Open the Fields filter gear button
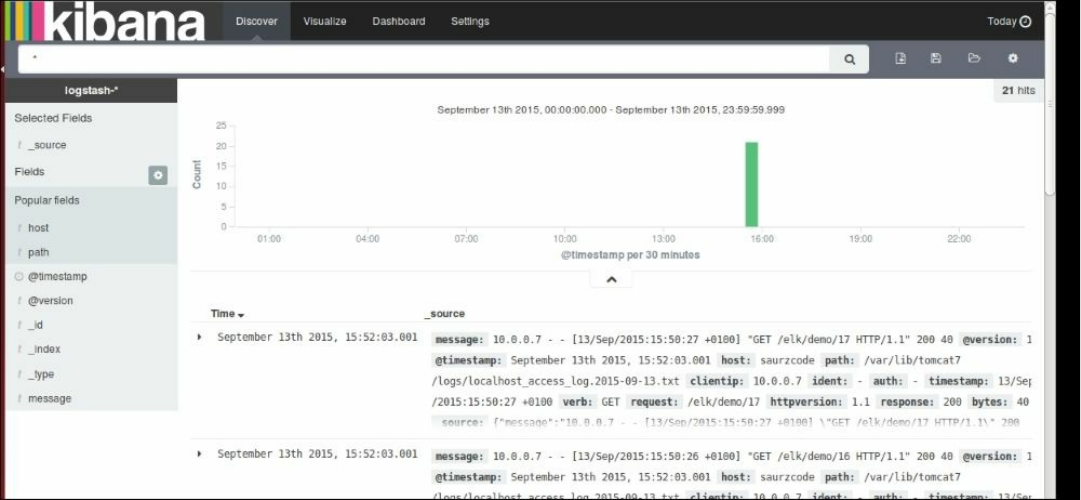This screenshot has height=500, width=1081. pyautogui.click(x=158, y=175)
